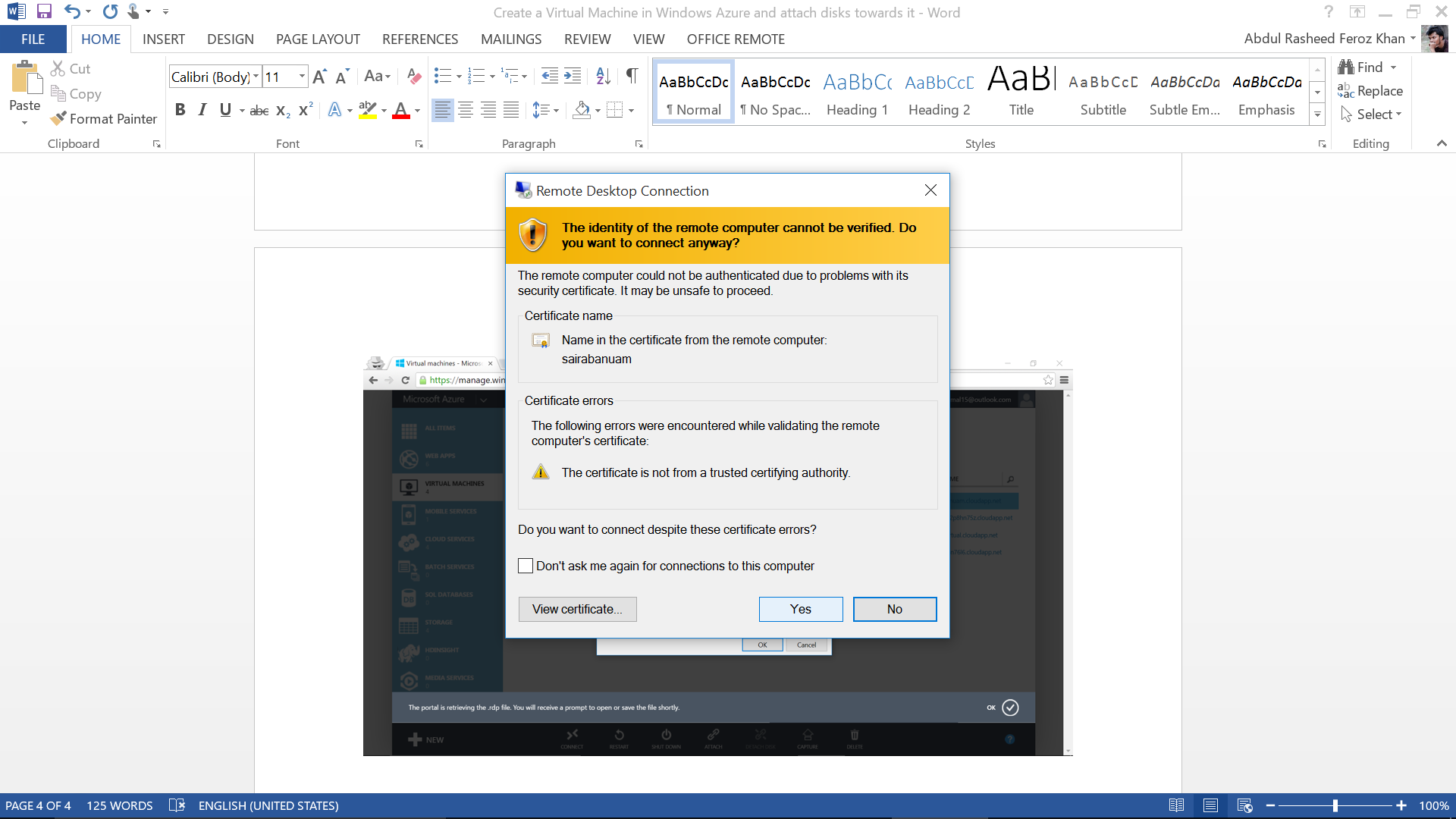The image size is (1456, 819).
Task: Open the FILE tab
Action: coord(33,39)
